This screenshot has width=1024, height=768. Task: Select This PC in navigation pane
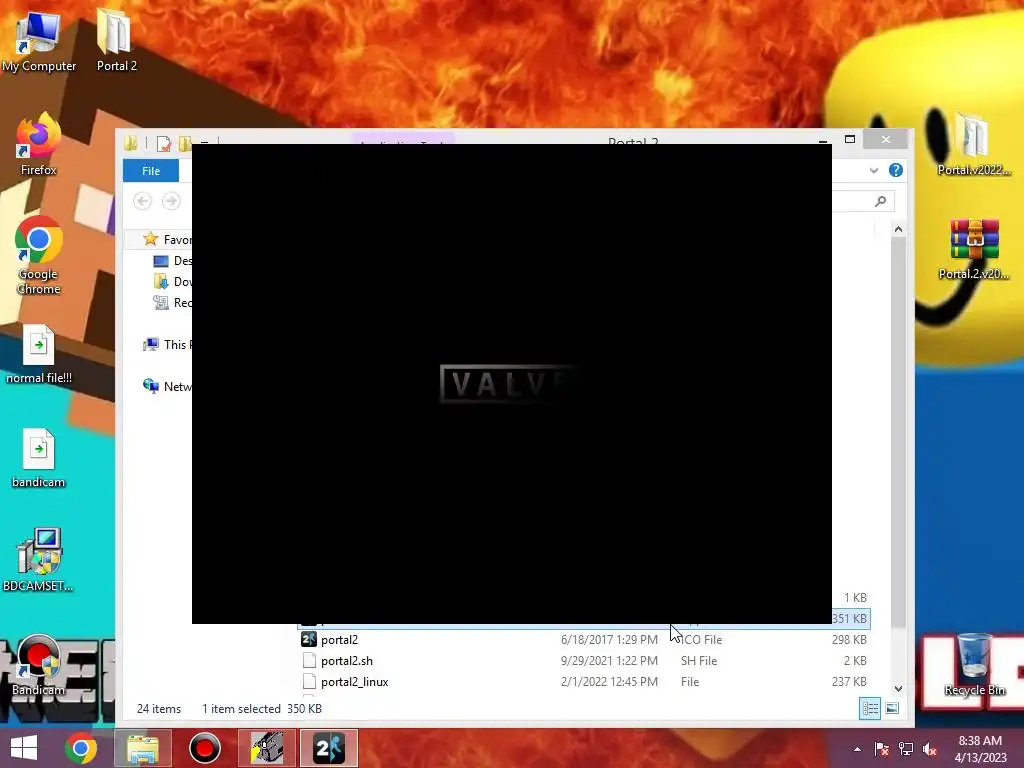tap(167, 344)
